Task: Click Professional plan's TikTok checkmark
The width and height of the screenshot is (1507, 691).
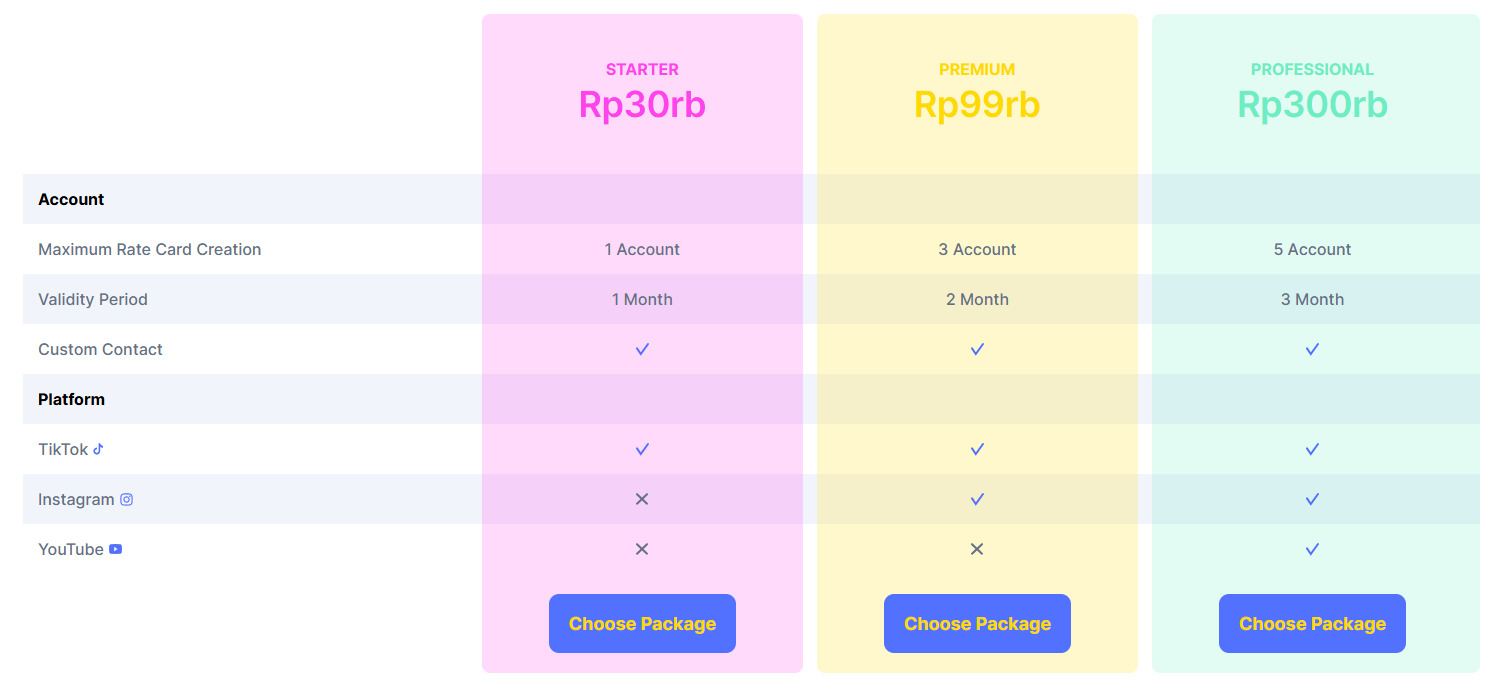Action: [x=1312, y=449]
